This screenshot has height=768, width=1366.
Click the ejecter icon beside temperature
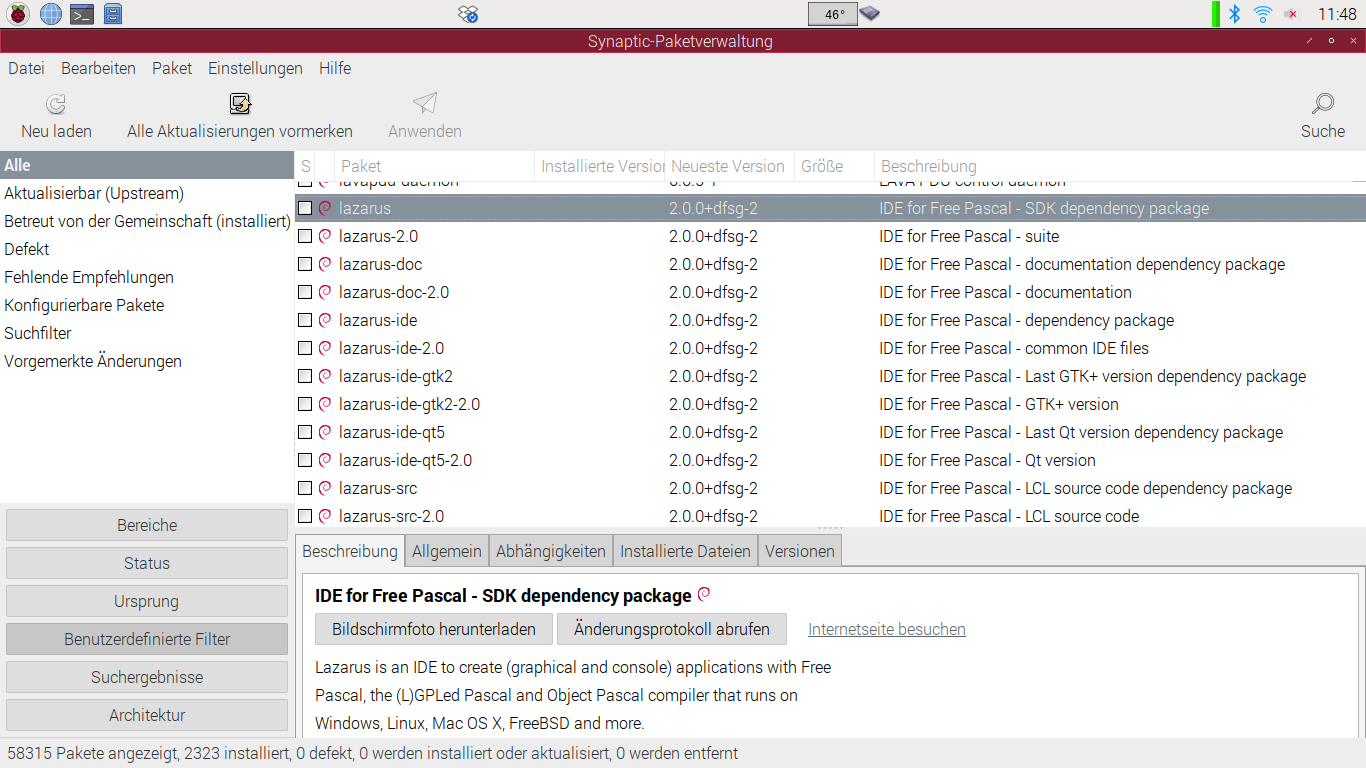pos(870,14)
